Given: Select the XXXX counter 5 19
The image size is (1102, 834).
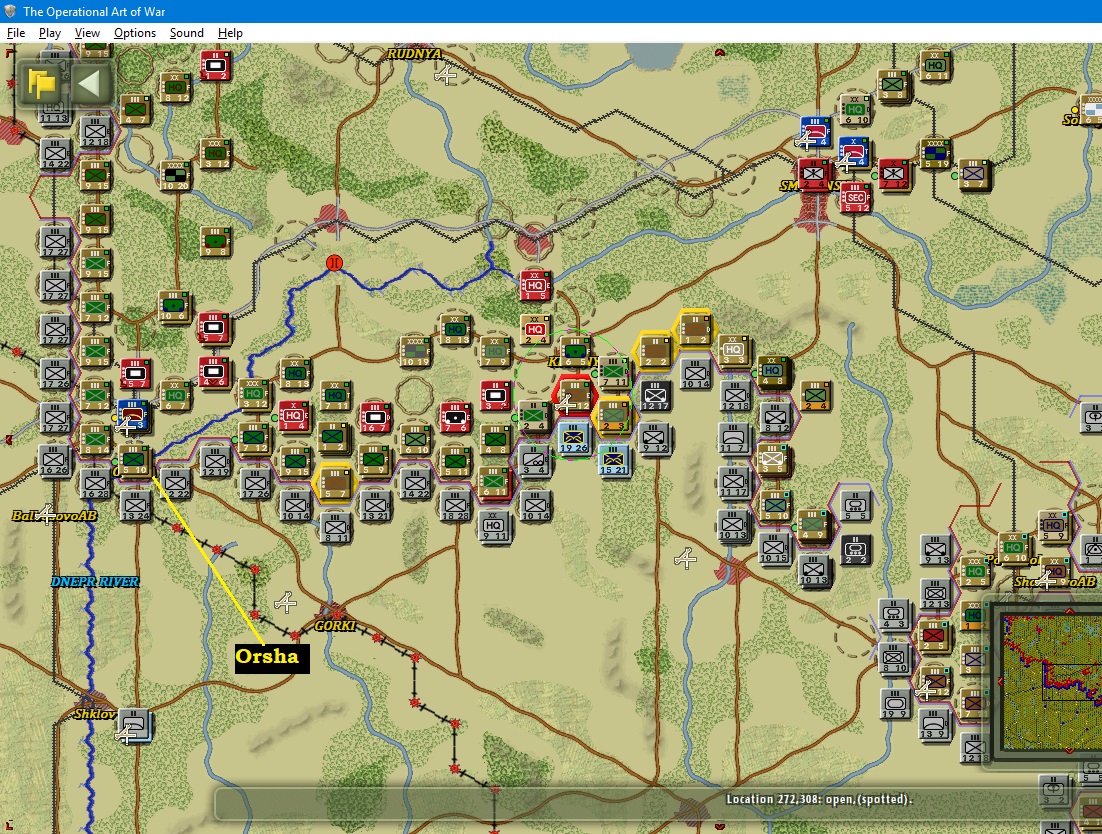Looking at the screenshot, I should [935, 154].
